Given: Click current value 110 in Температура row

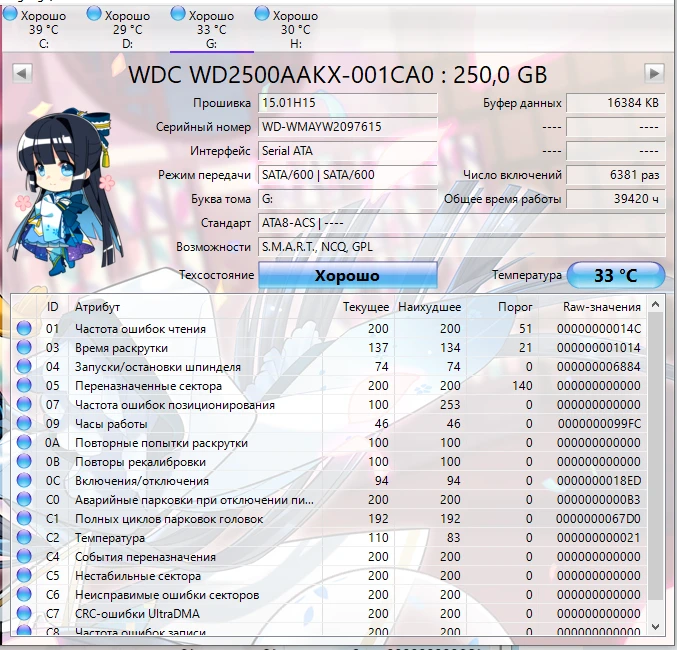Looking at the screenshot, I should (x=378, y=538).
